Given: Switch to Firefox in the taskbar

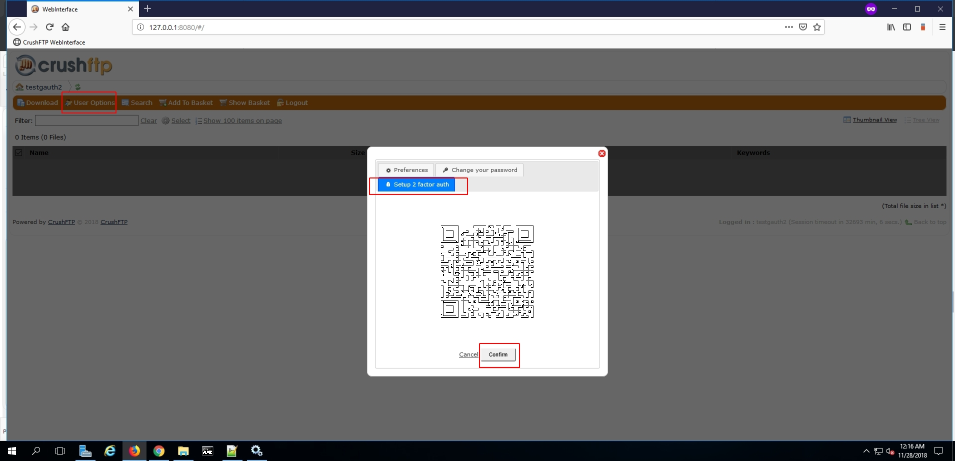Looking at the screenshot, I should [134, 451].
